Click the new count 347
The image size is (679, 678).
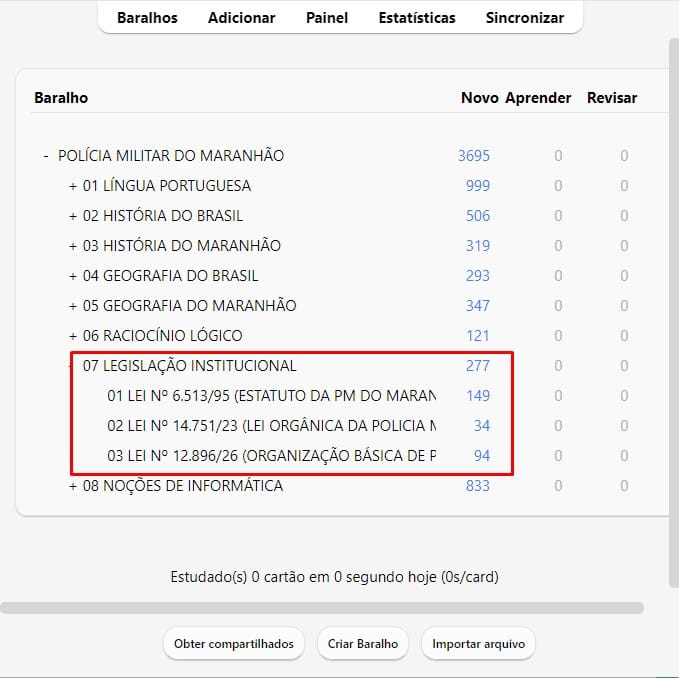[x=478, y=306]
